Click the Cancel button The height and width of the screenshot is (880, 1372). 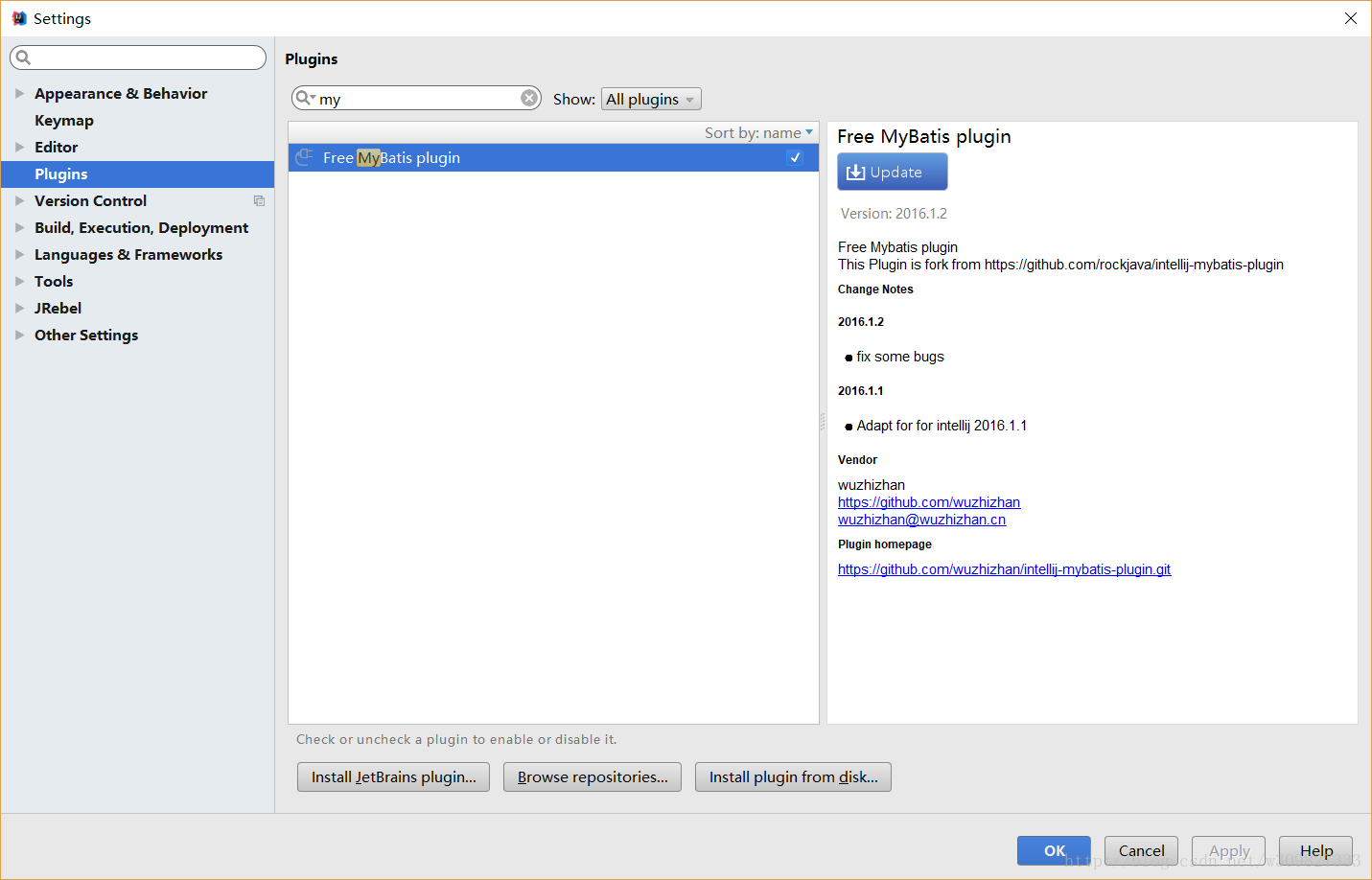coord(1141,850)
